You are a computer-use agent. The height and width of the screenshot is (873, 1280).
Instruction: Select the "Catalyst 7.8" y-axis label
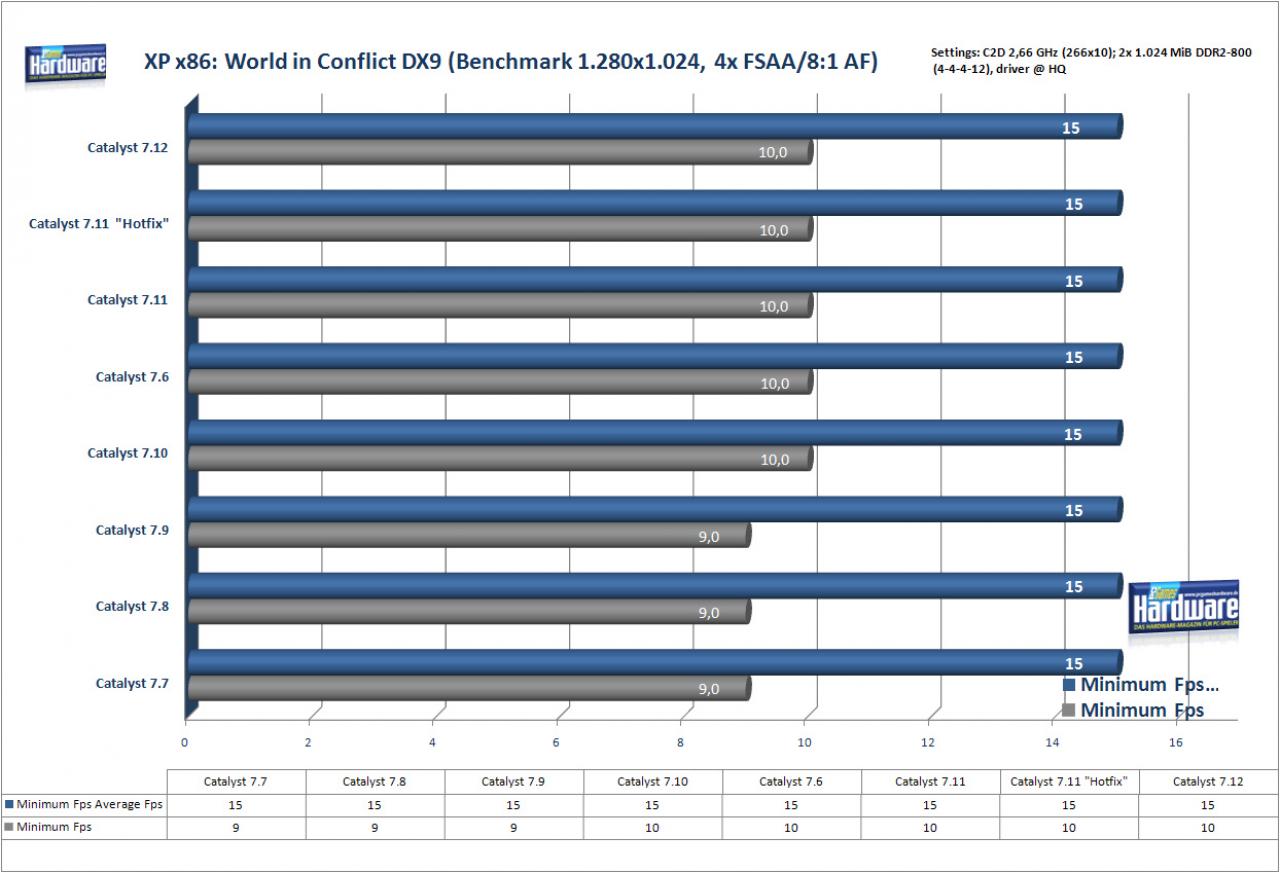132,606
